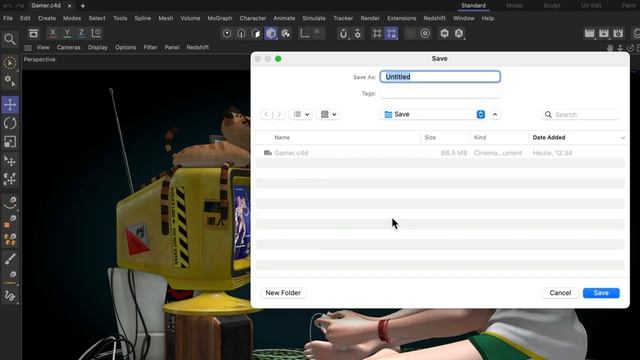Click the Tags input field
This screenshot has height=360, width=640.
point(440,93)
